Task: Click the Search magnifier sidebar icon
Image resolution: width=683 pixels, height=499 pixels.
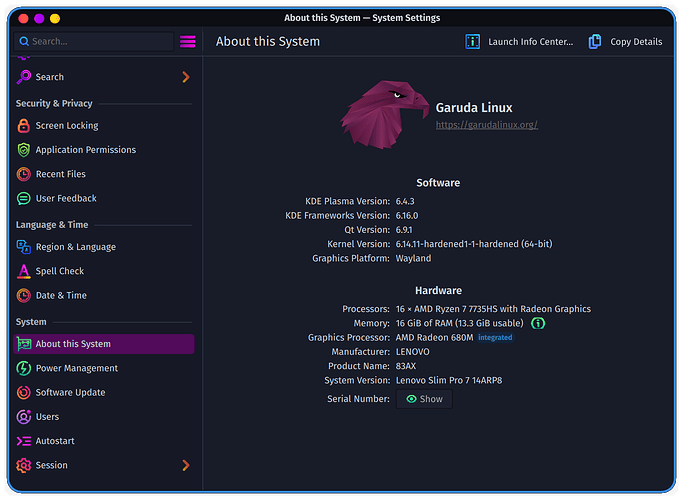Action: click(x=24, y=77)
